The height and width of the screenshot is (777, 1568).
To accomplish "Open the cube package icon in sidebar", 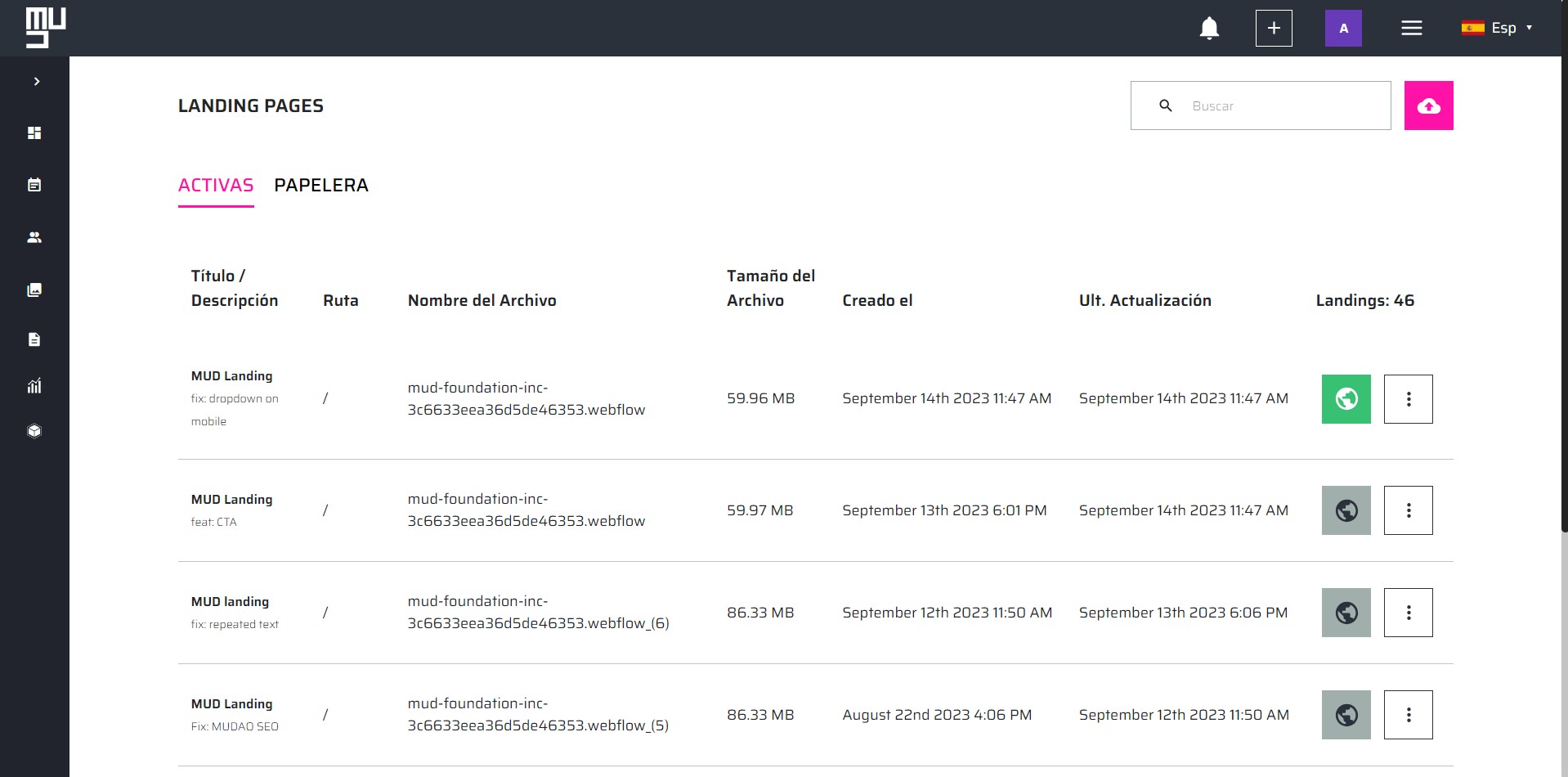I will coord(34,431).
